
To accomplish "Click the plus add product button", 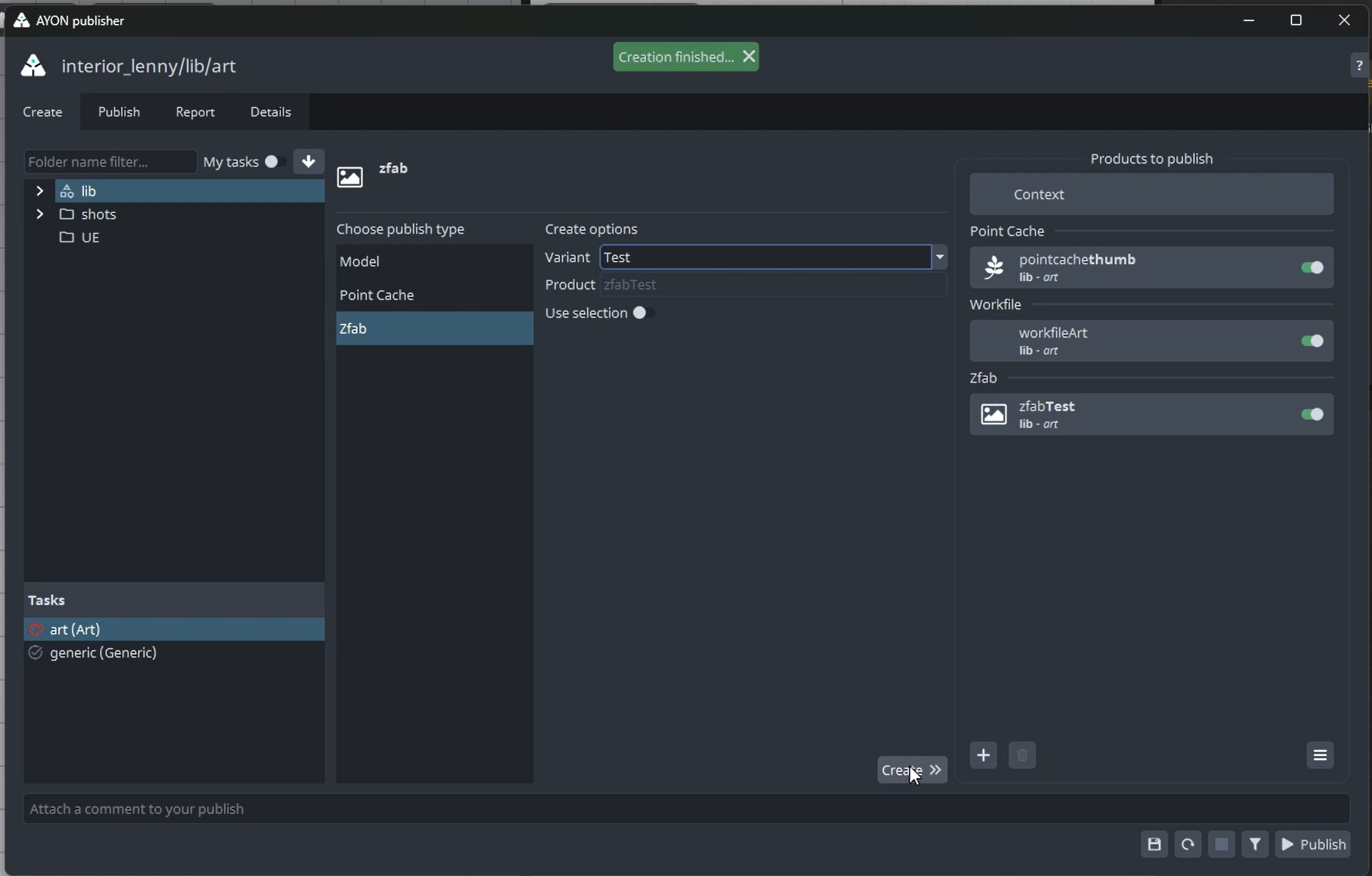I will pos(983,755).
